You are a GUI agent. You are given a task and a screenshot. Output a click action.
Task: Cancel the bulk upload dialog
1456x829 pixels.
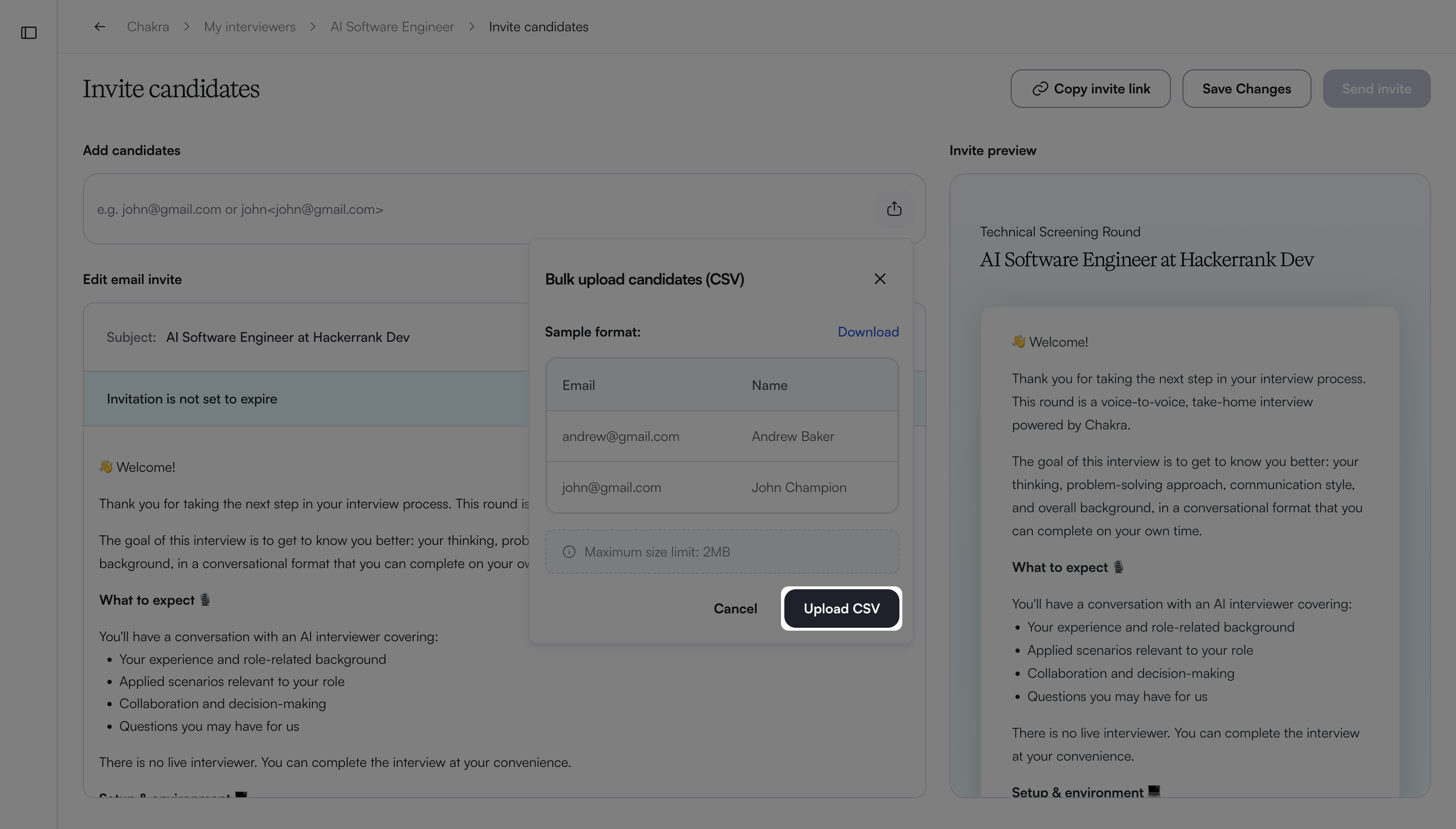[x=735, y=609]
